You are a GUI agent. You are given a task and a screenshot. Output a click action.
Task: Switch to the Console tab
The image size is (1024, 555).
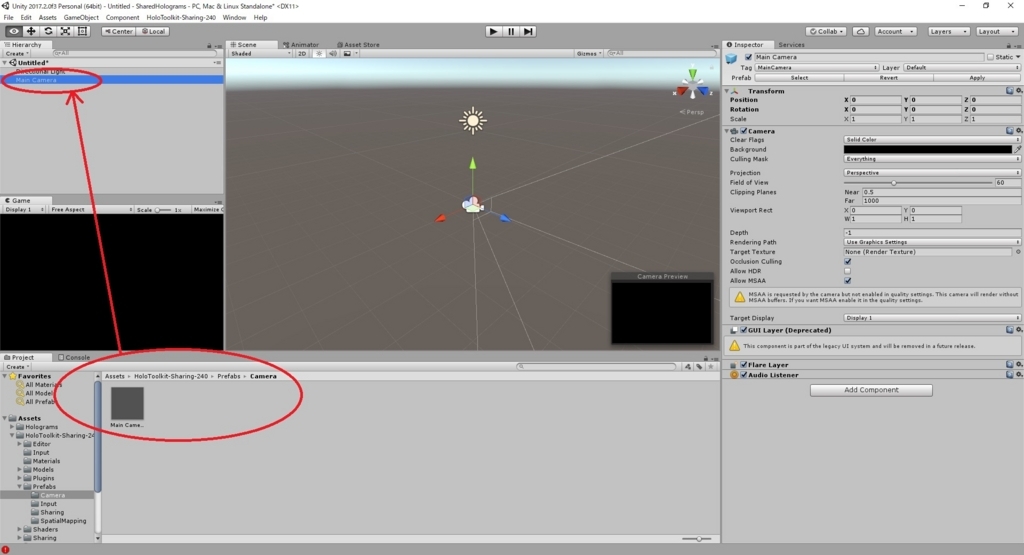click(x=74, y=358)
